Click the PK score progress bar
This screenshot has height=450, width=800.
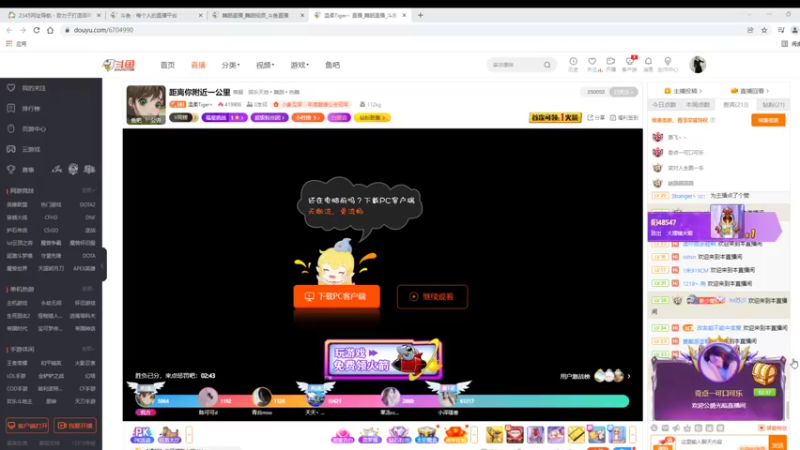(x=382, y=401)
